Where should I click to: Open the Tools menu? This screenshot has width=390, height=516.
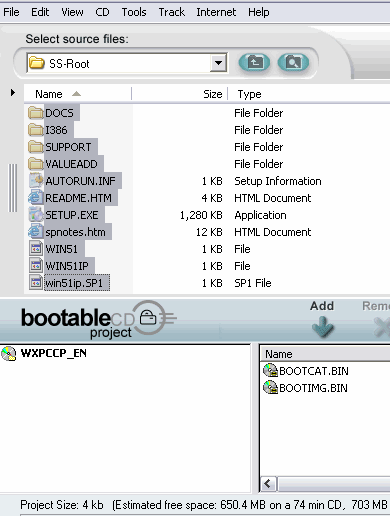pos(134,12)
